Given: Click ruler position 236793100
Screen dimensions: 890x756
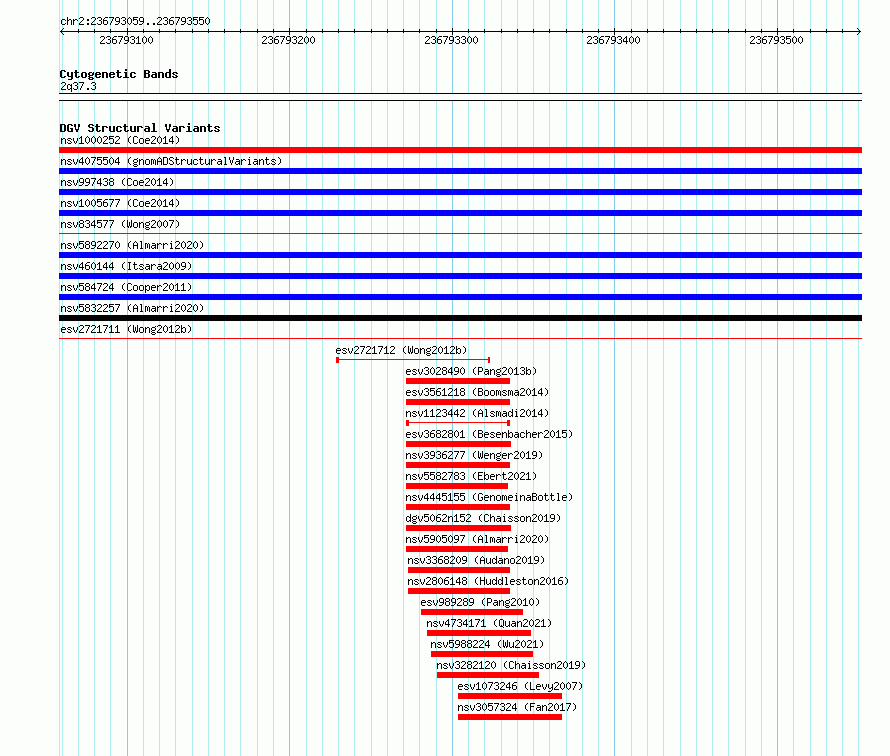Looking at the screenshot, I should click(x=127, y=40).
